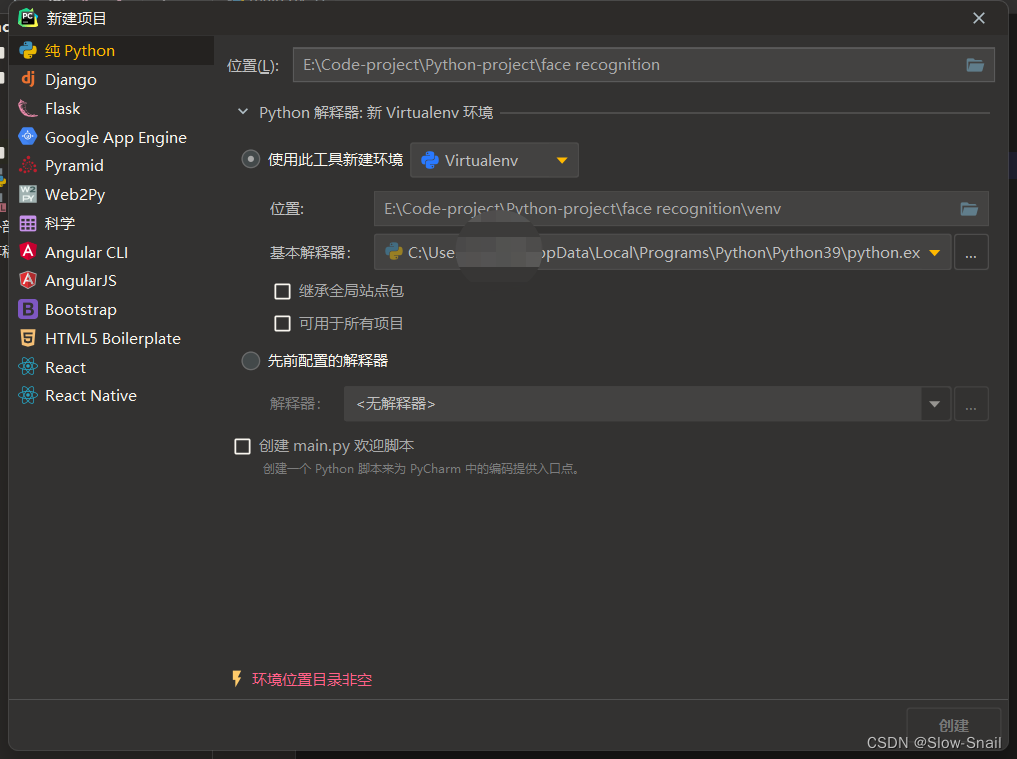
Task: Open the 基本解释器 dropdown arrow
Action: (935, 253)
